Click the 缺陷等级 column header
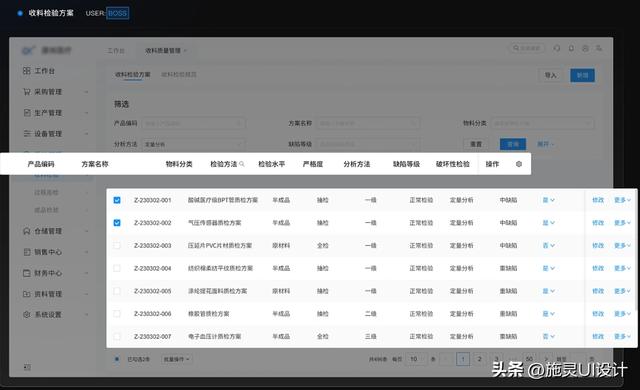Screen dimensions: 640x390 coord(406,164)
